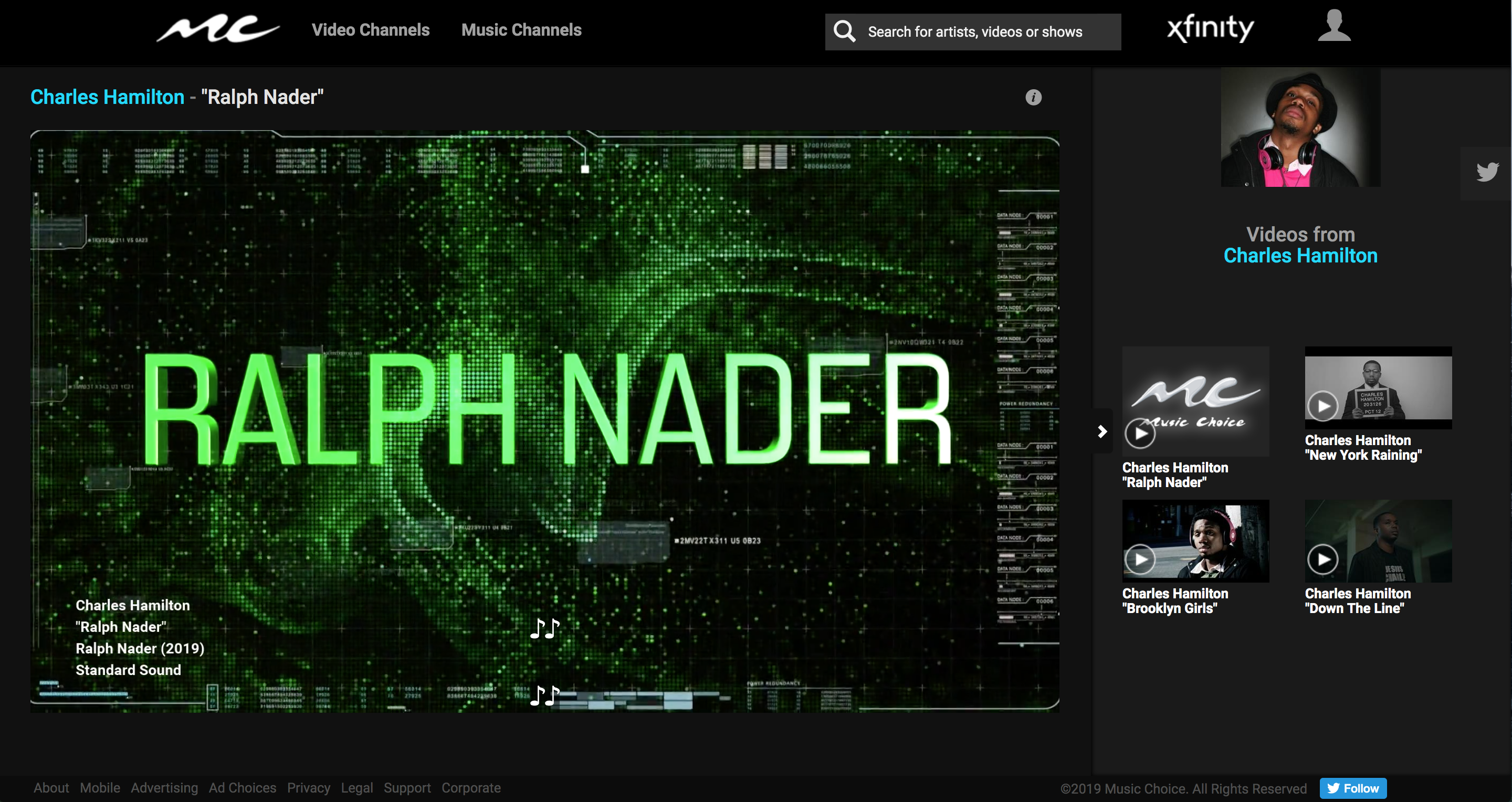Open the user profile icon

click(1334, 26)
